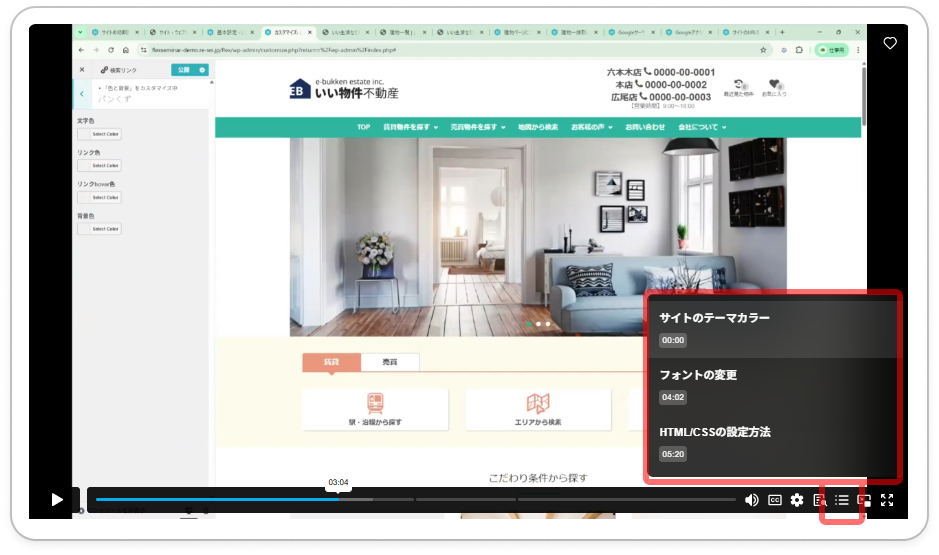Click the browser forward arrow

pyautogui.click(x=96, y=50)
